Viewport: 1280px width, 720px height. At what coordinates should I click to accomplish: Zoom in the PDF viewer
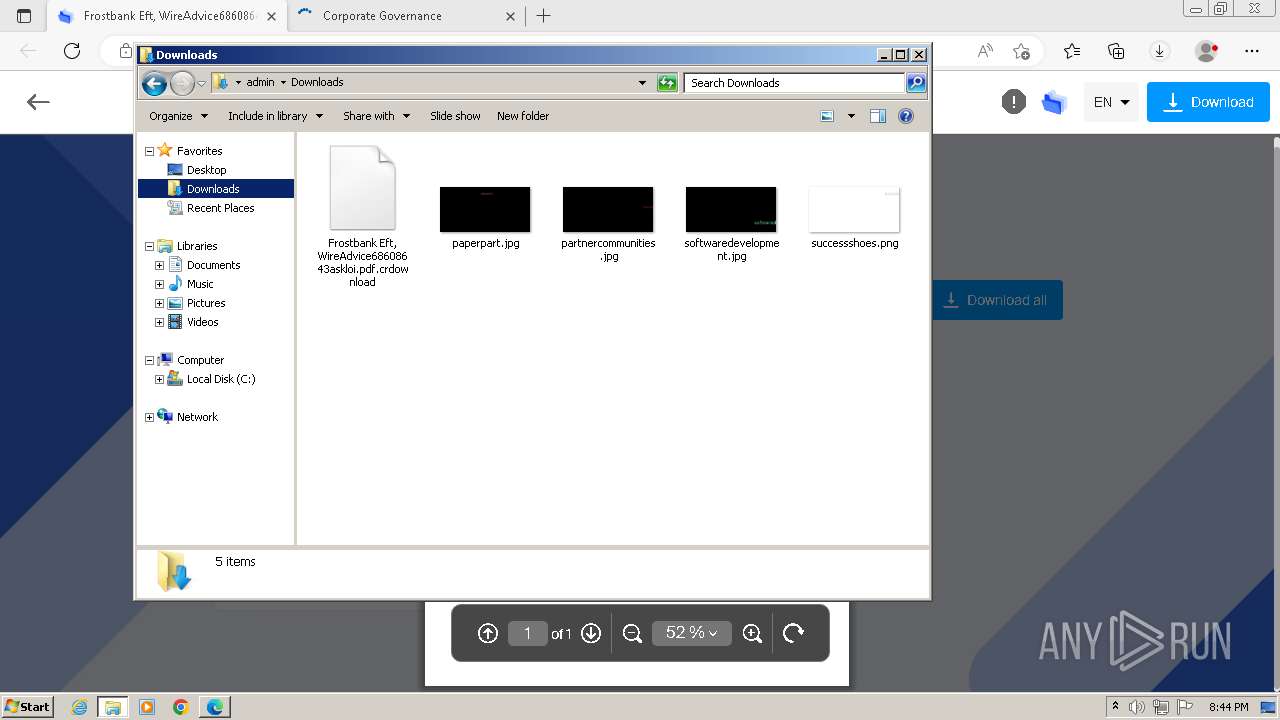753,633
